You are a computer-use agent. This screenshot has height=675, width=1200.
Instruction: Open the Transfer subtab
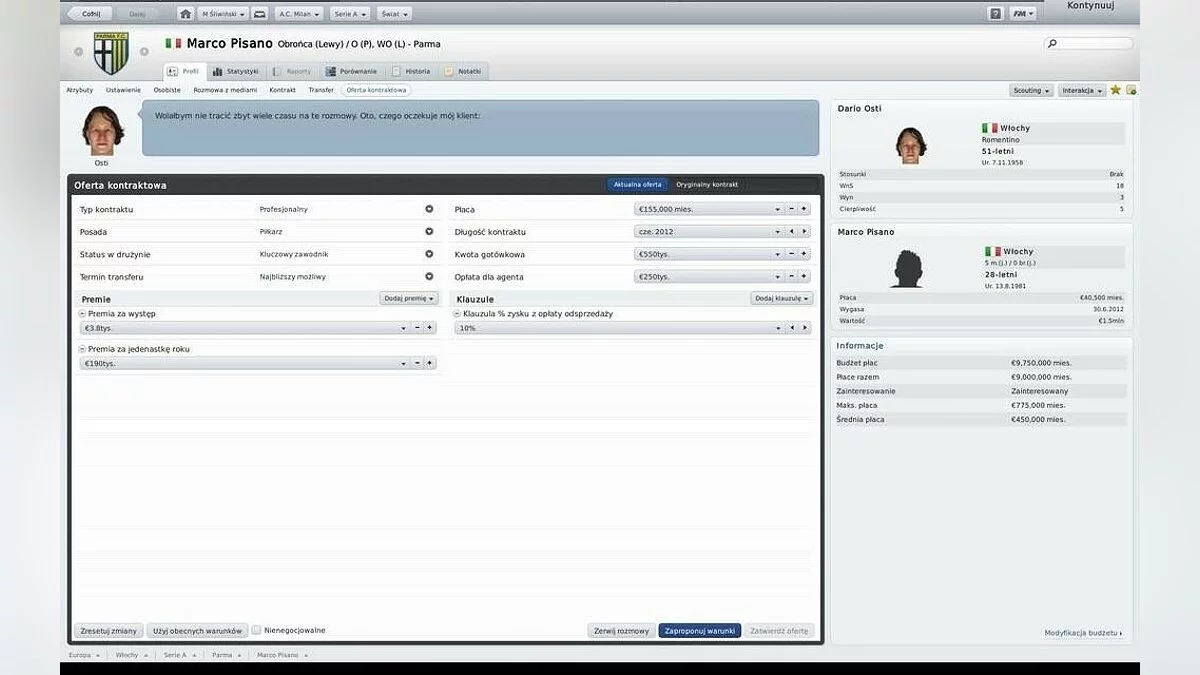[321, 90]
